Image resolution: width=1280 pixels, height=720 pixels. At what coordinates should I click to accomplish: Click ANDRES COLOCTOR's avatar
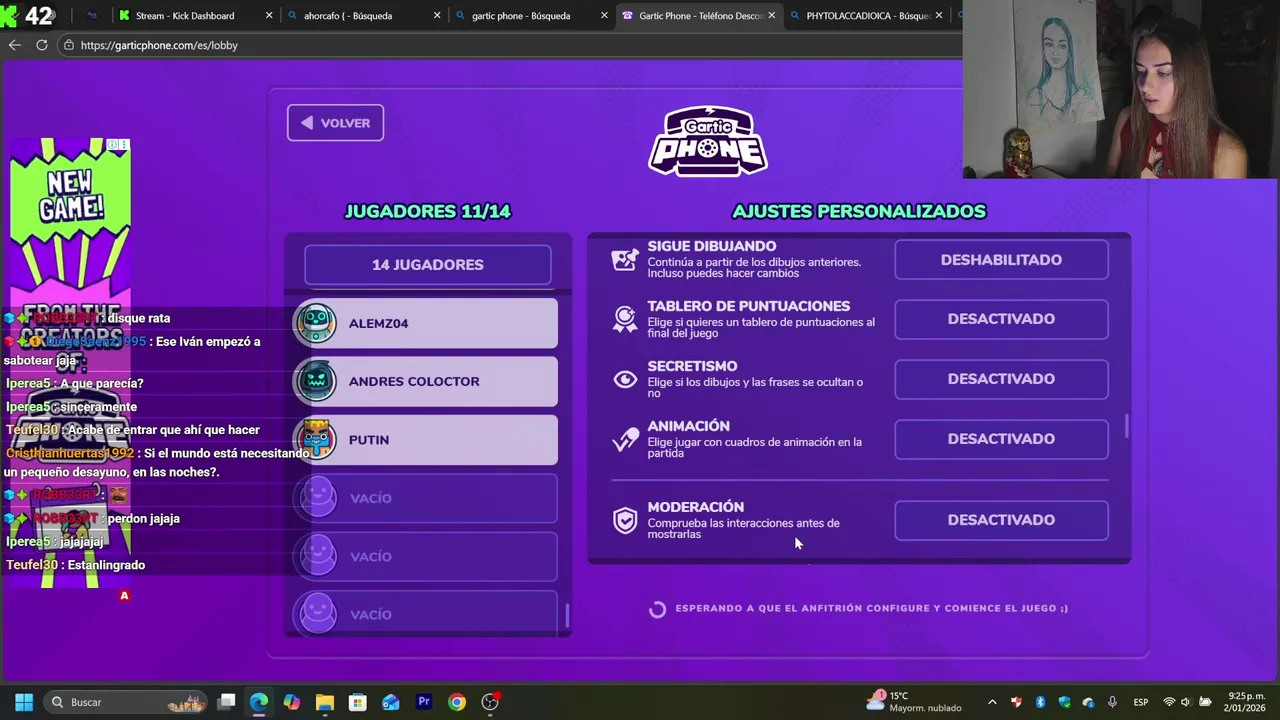(317, 381)
